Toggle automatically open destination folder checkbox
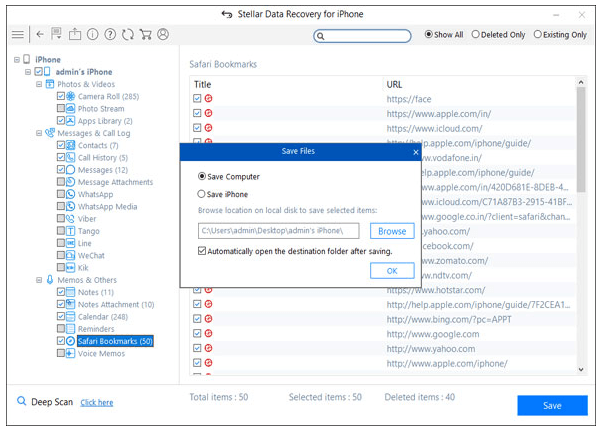 pyautogui.click(x=202, y=251)
